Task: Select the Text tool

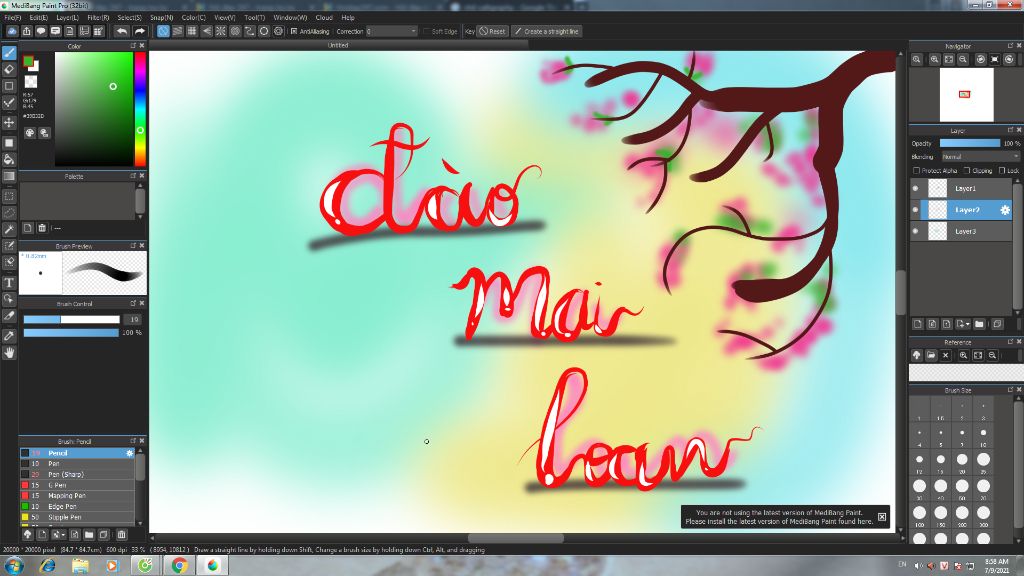Action: 9,283
